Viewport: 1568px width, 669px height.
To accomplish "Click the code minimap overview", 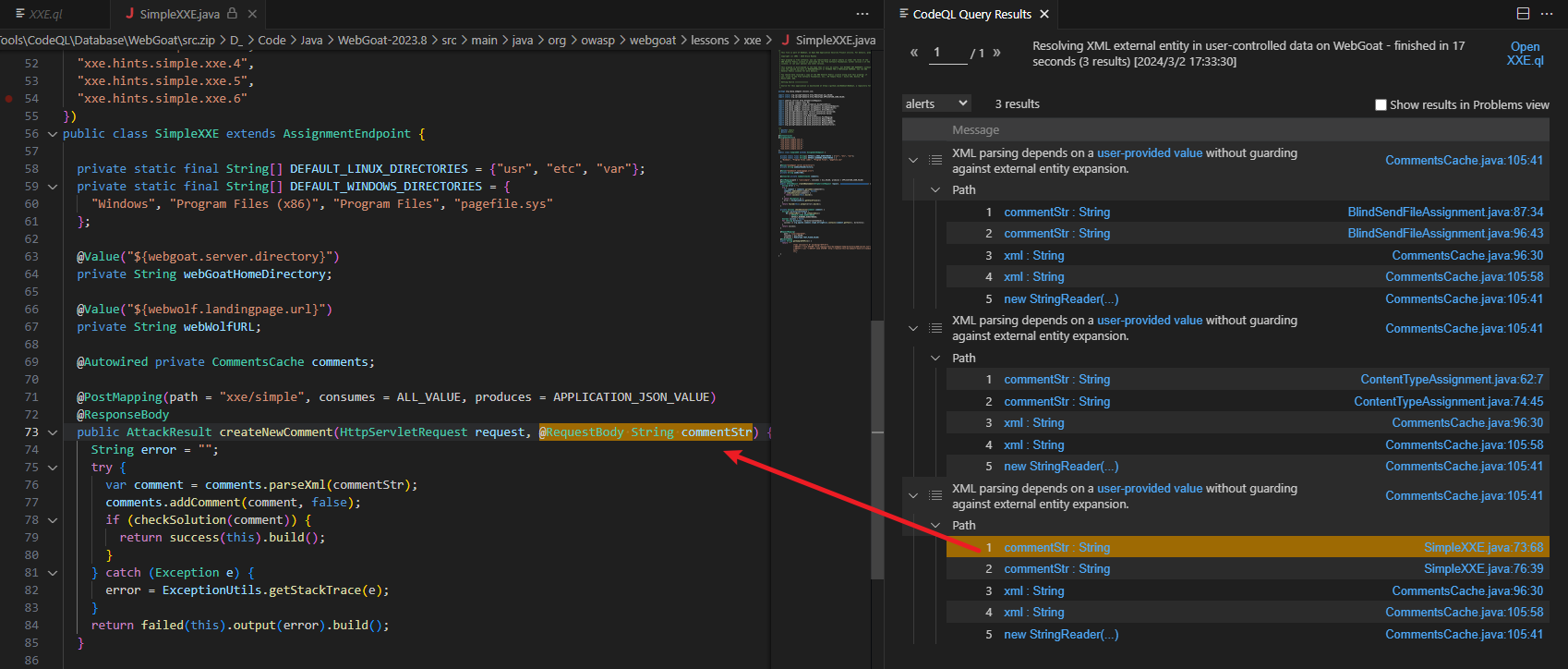I will click(x=824, y=152).
